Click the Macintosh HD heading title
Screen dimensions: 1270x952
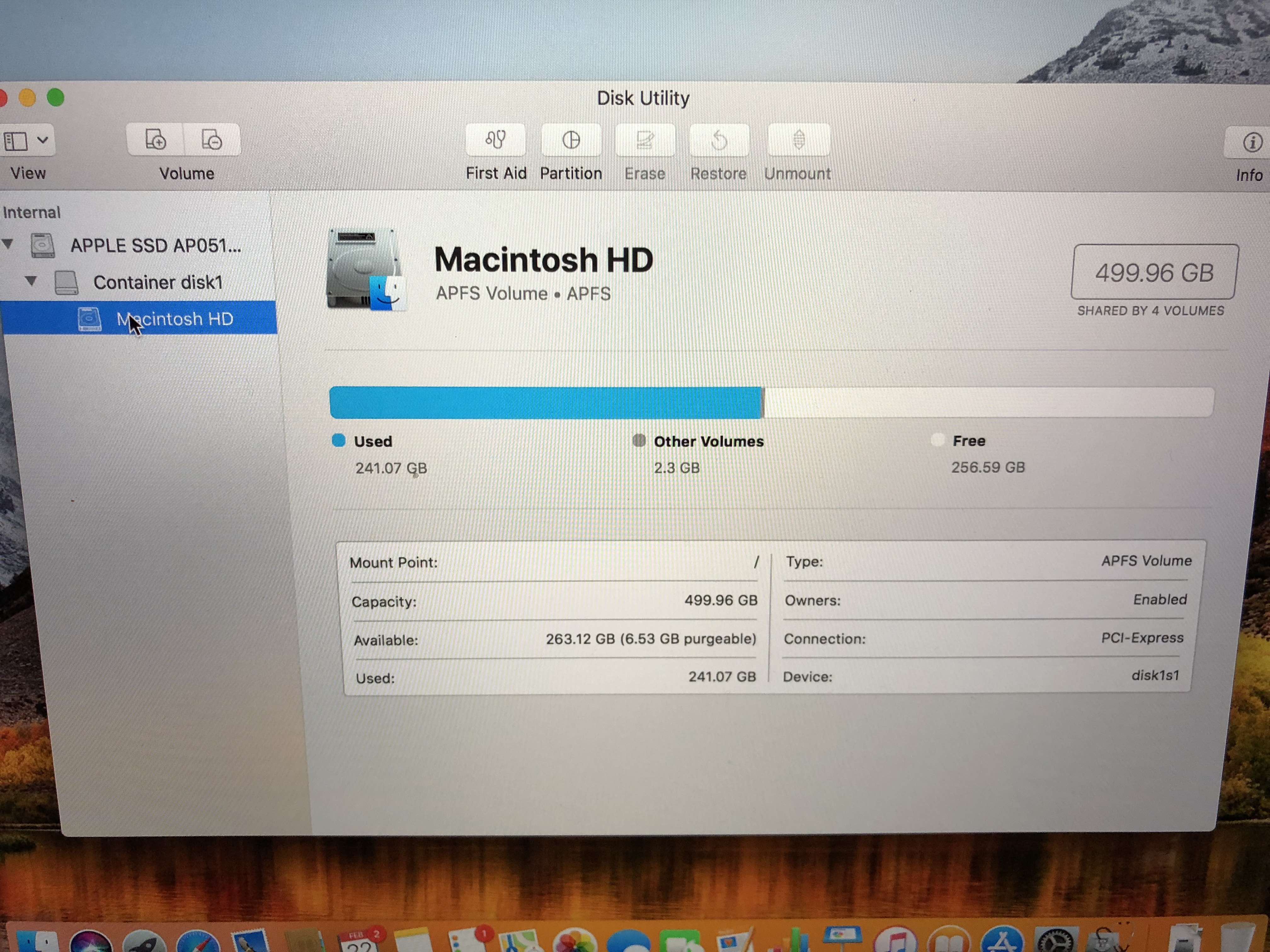(543, 259)
